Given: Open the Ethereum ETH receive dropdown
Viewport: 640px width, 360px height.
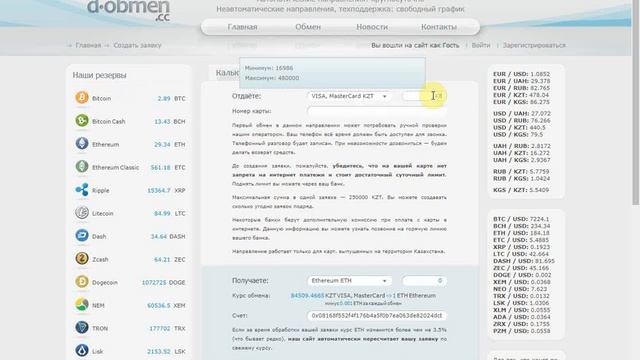Looking at the screenshot, I should (x=349, y=281).
